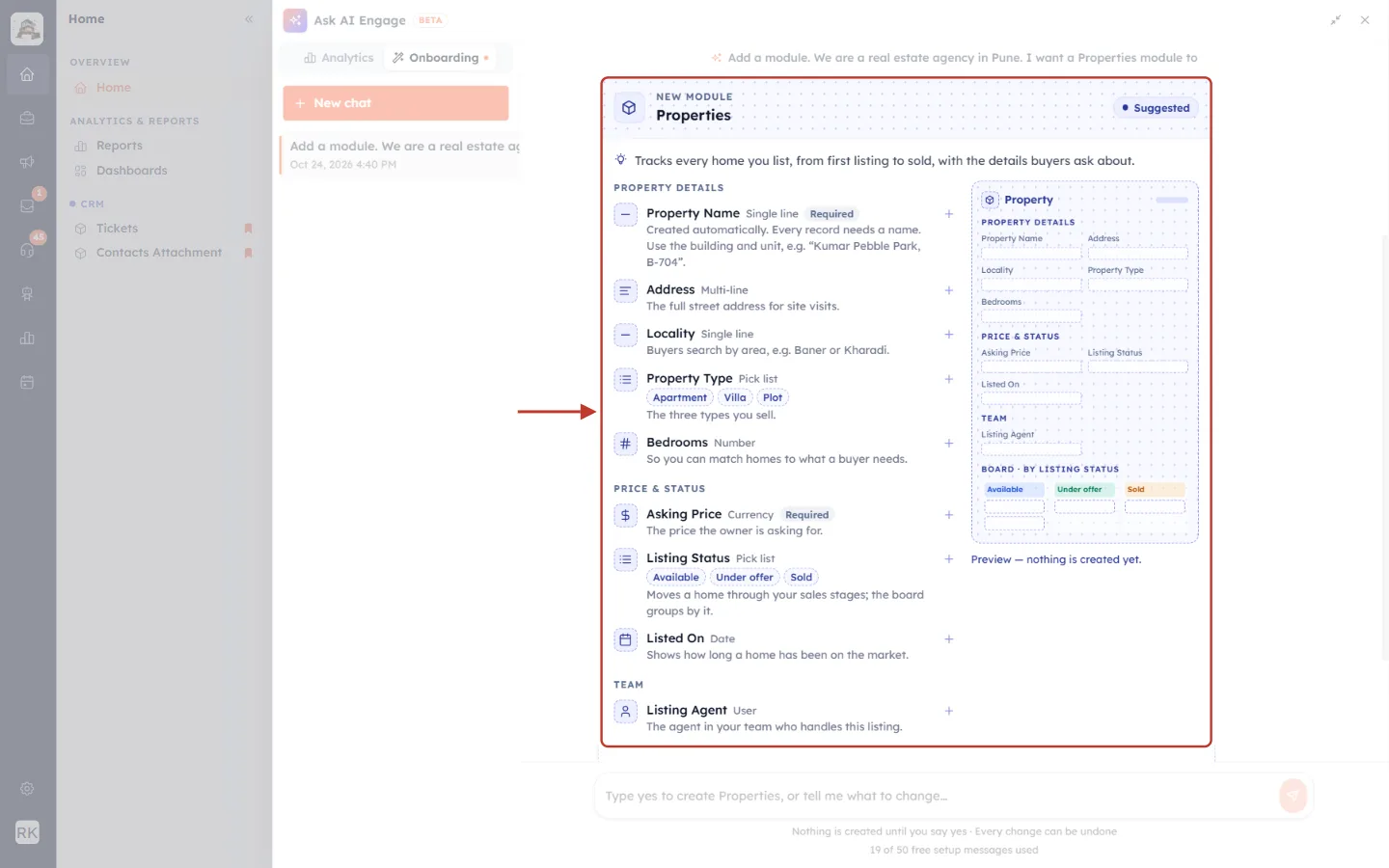Click the bookmark icon beside Contacts Attachment
The width and height of the screenshot is (1389, 868).
248,253
